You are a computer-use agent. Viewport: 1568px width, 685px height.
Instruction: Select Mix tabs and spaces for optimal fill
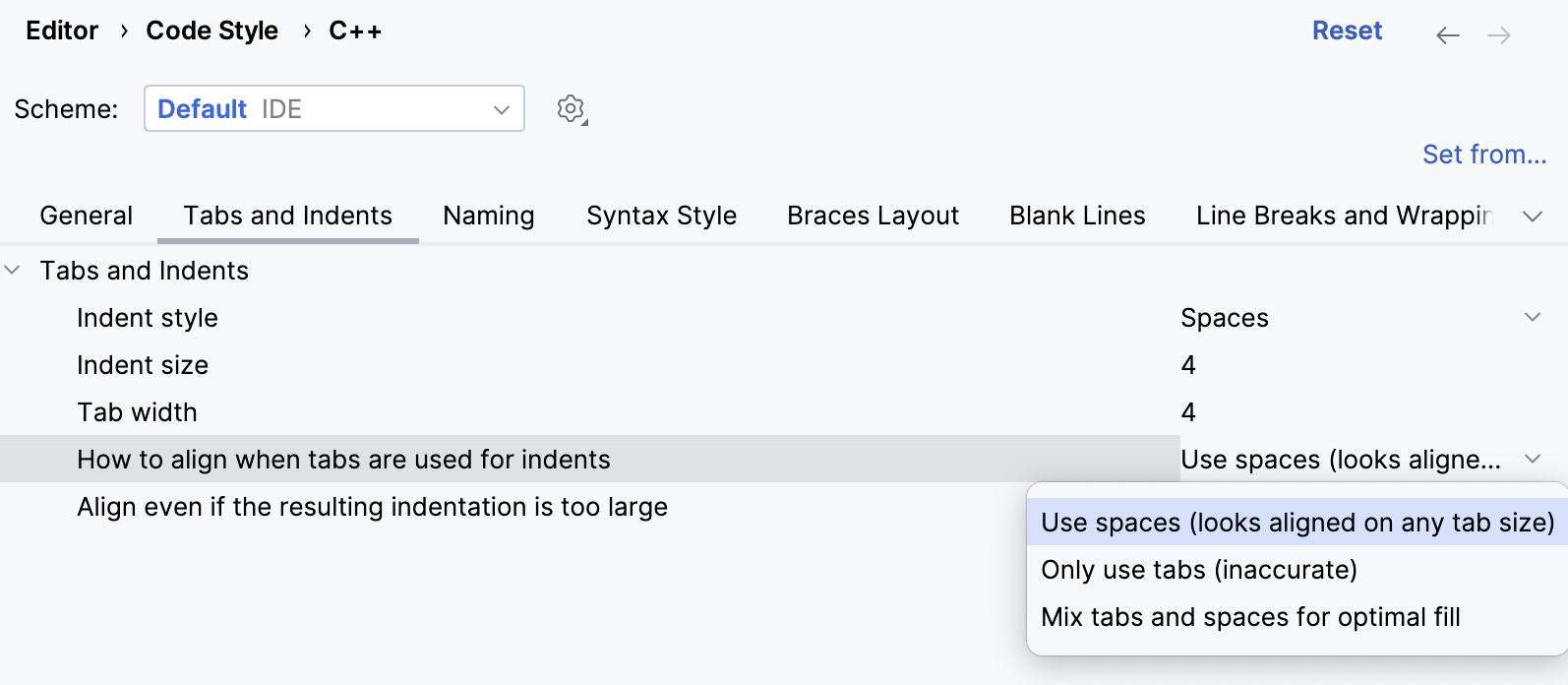tap(1250, 617)
